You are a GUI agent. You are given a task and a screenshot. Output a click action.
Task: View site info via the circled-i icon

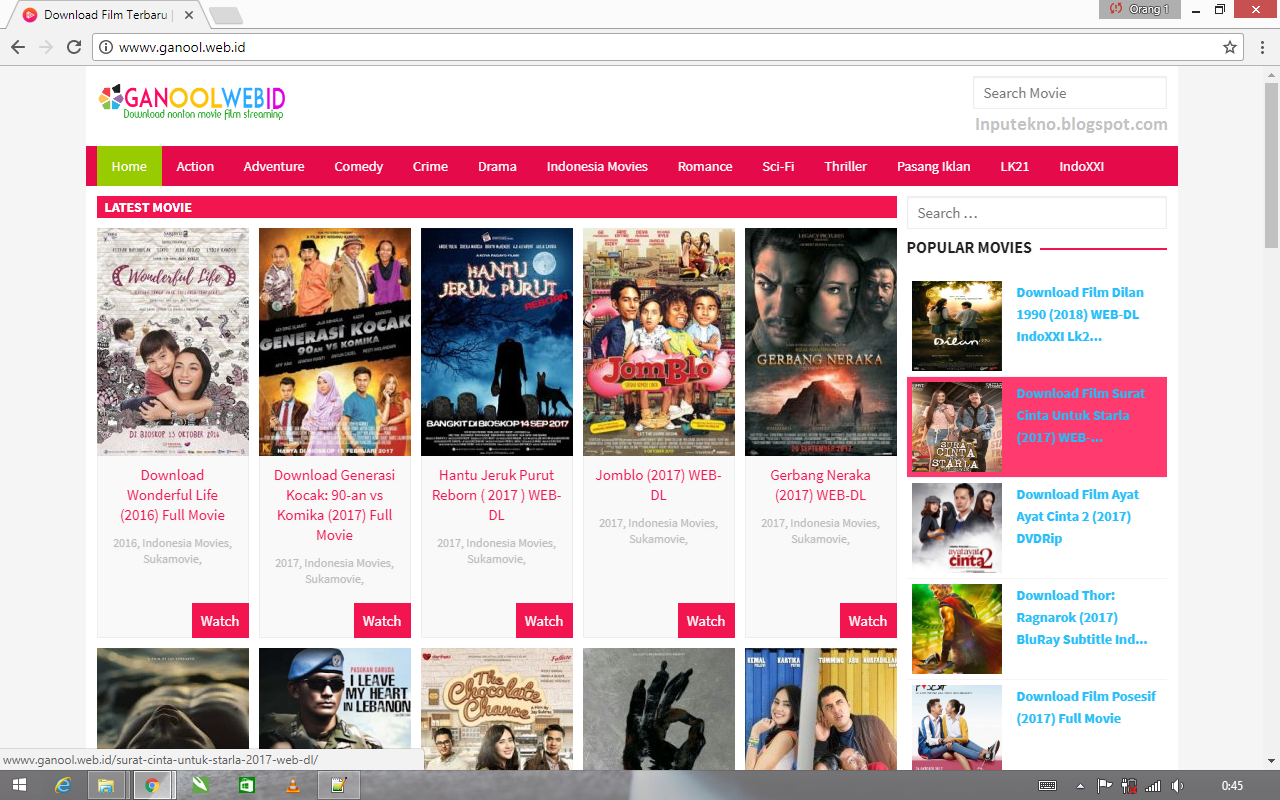point(106,46)
